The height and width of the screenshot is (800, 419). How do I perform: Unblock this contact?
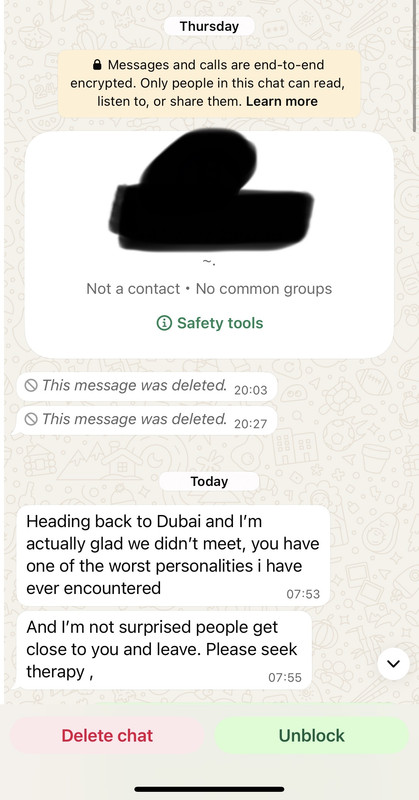(x=311, y=735)
